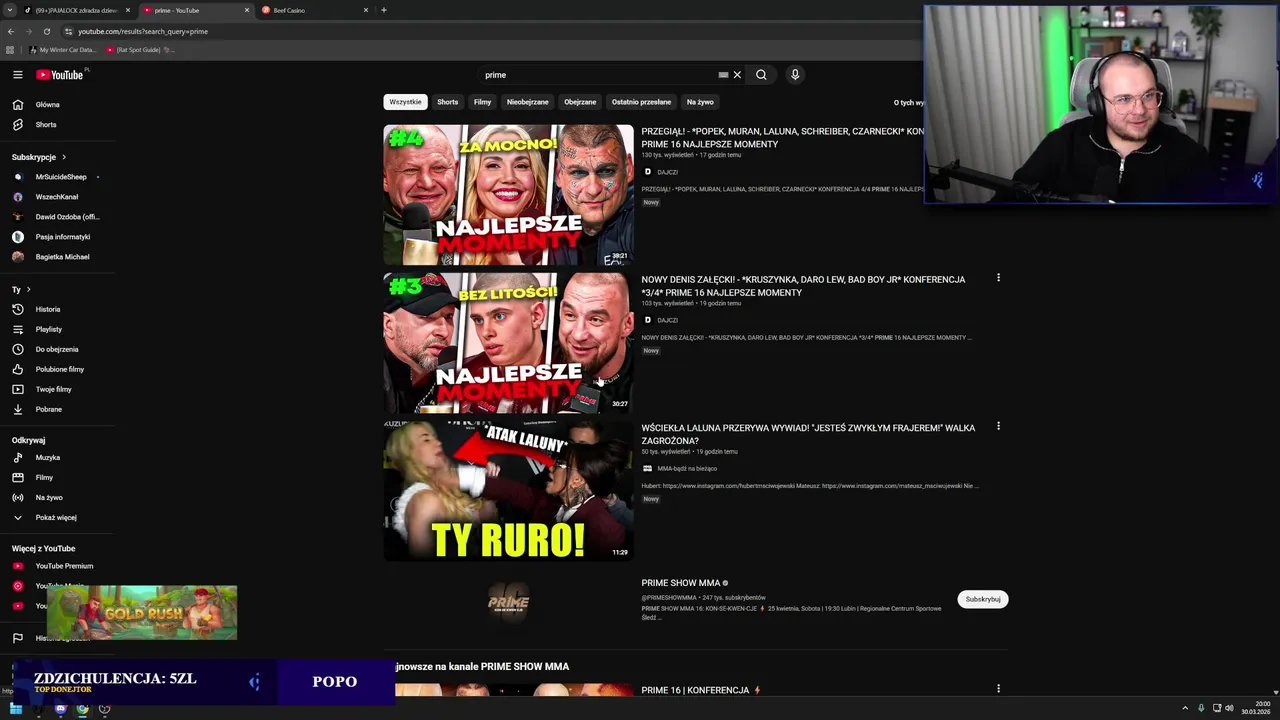This screenshot has width=1280, height=720.
Task: Expand the Subskrypcje section chevron
Action: pyautogui.click(x=64, y=157)
